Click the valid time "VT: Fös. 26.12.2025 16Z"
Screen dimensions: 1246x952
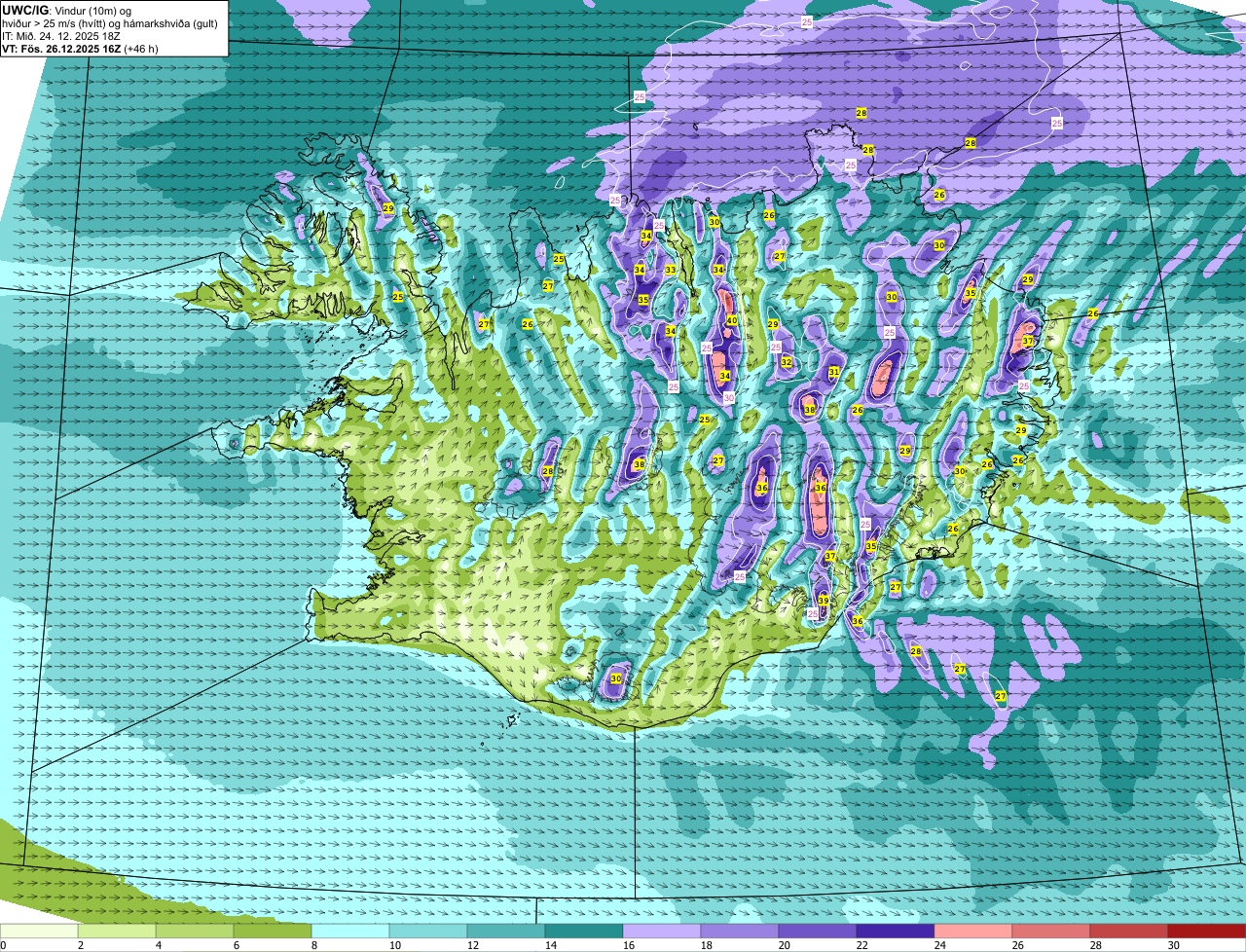tap(59, 49)
